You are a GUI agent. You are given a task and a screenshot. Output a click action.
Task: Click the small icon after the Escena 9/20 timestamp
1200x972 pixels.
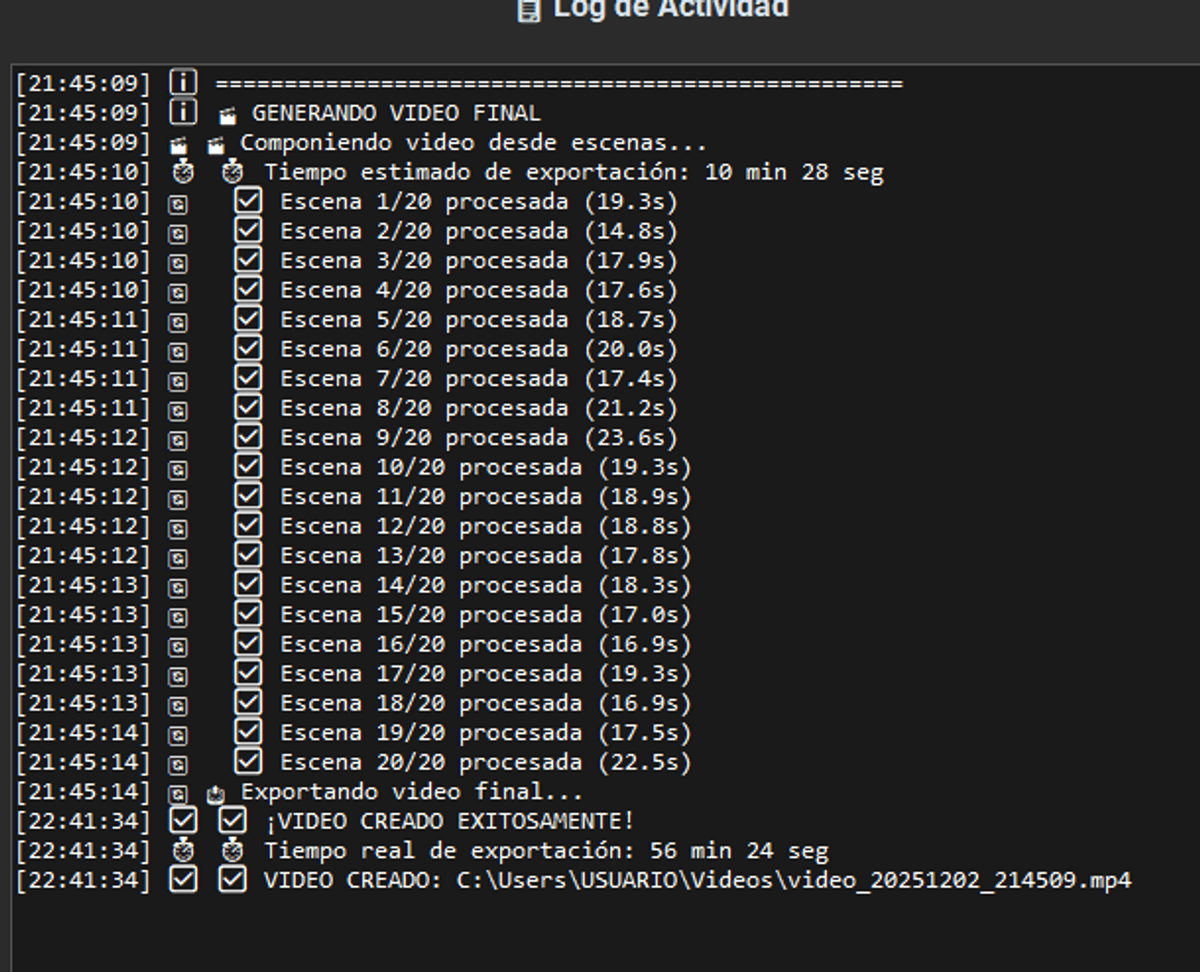click(178, 440)
